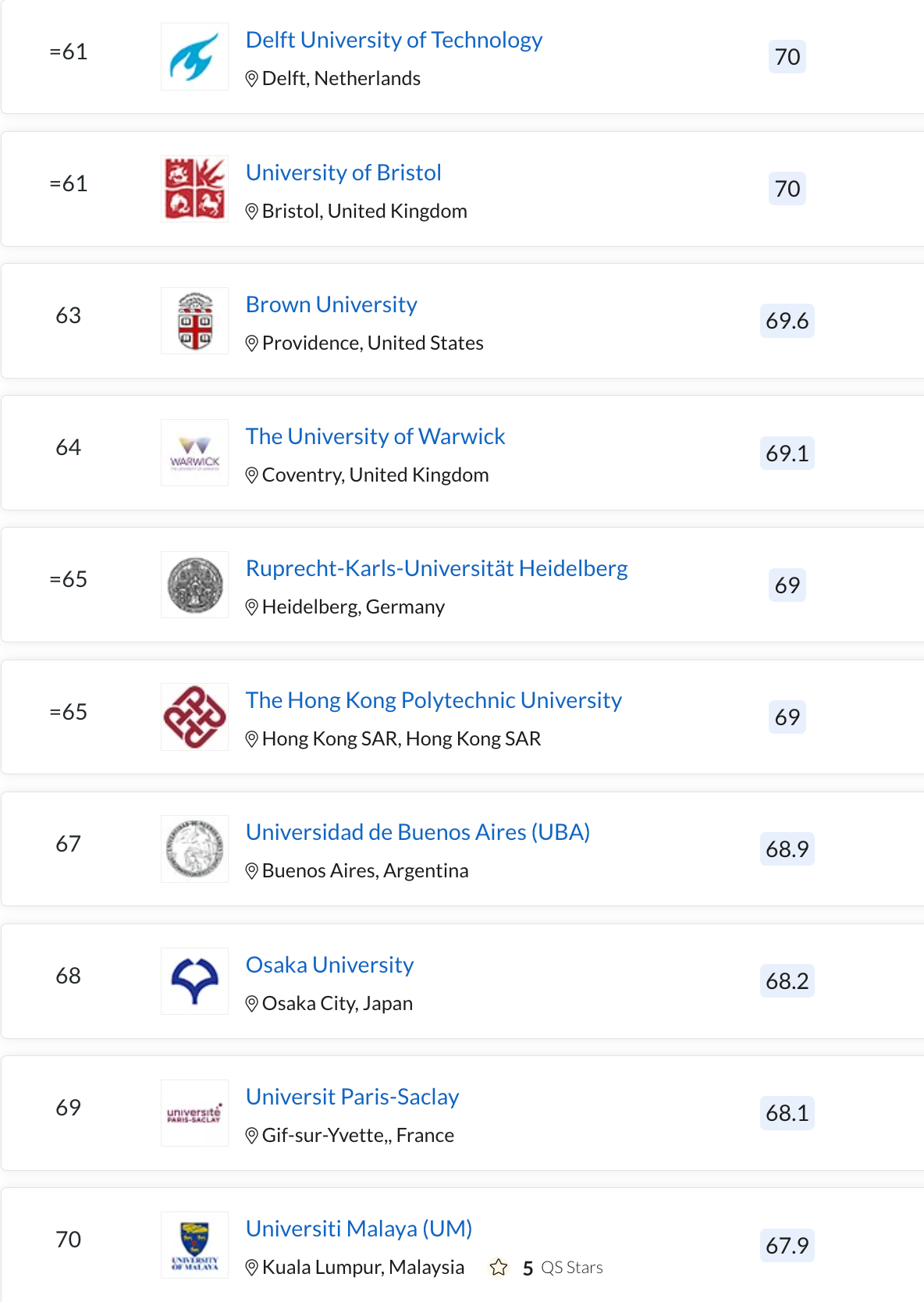Open the University of Bristol page link
924x1302 pixels.
(x=343, y=173)
